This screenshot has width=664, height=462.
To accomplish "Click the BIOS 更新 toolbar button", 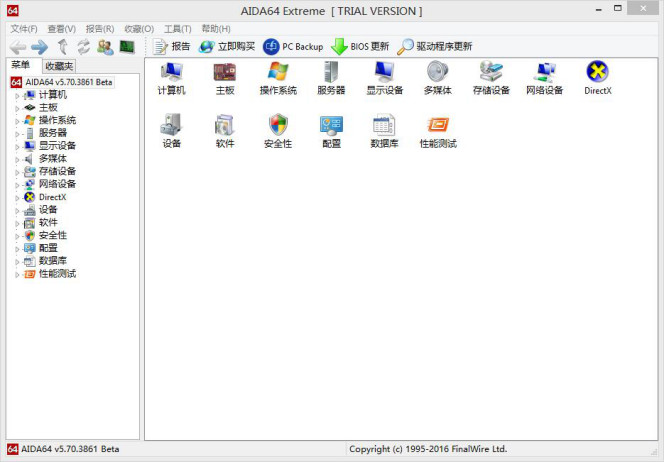I will click(360, 47).
